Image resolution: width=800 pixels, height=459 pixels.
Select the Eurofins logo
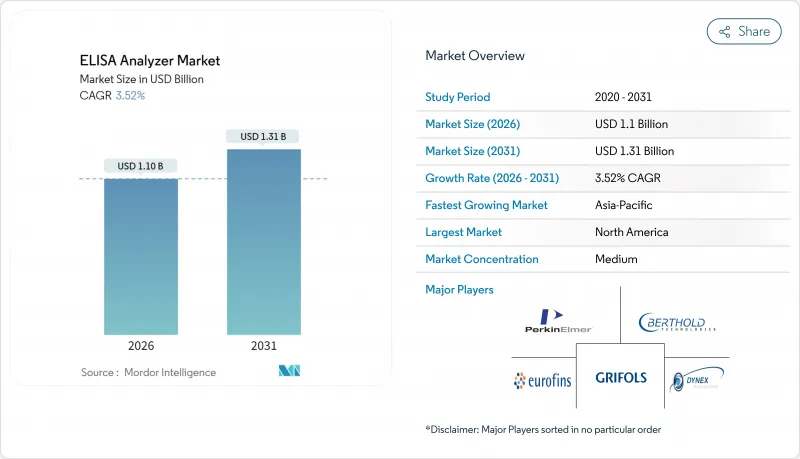click(x=543, y=380)
